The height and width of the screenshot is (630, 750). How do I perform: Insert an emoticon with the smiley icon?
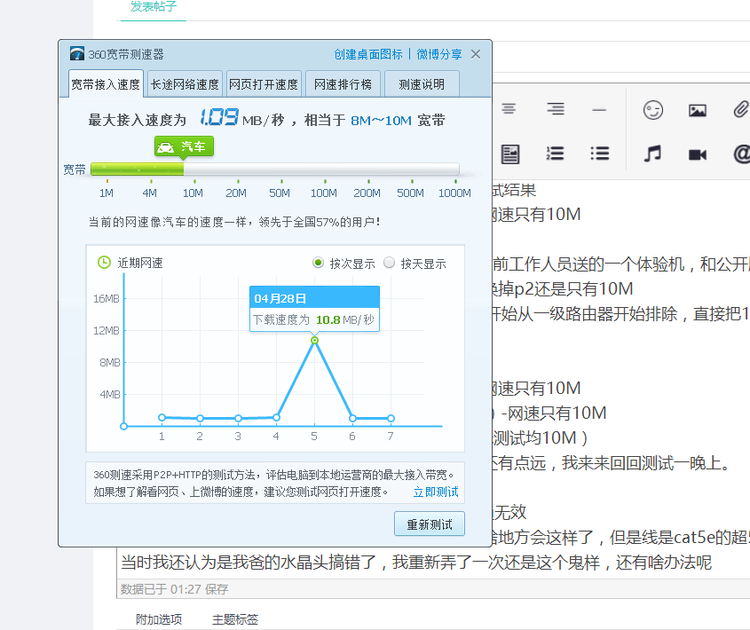653,109
